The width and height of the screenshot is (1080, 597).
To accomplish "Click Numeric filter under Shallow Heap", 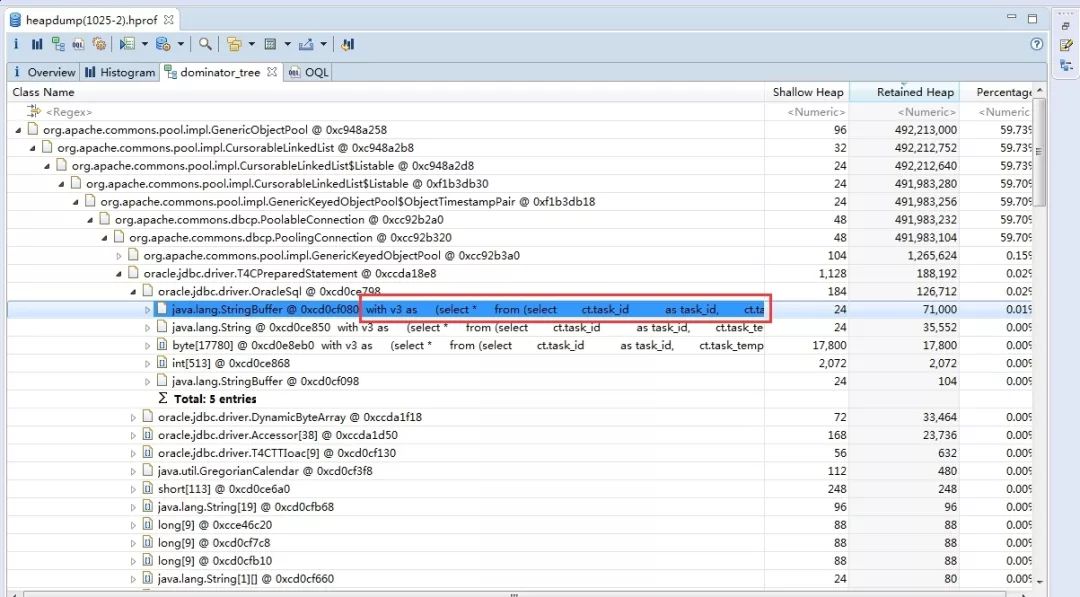I will coord(807,112).
